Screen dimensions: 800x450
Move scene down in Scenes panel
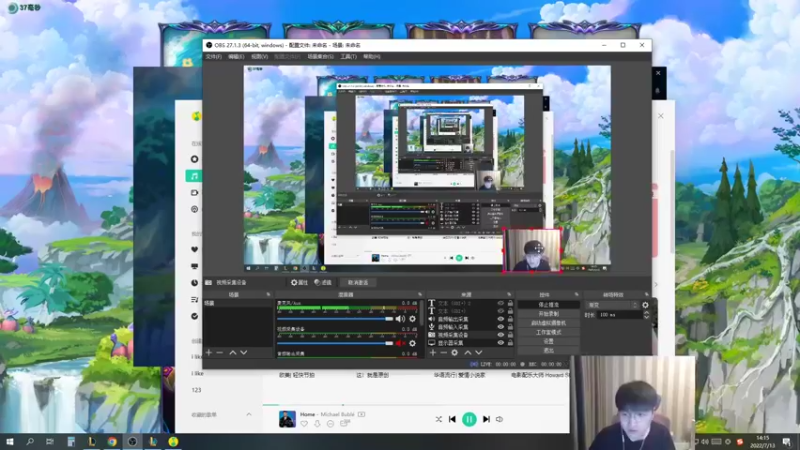(x=244, y=353)
